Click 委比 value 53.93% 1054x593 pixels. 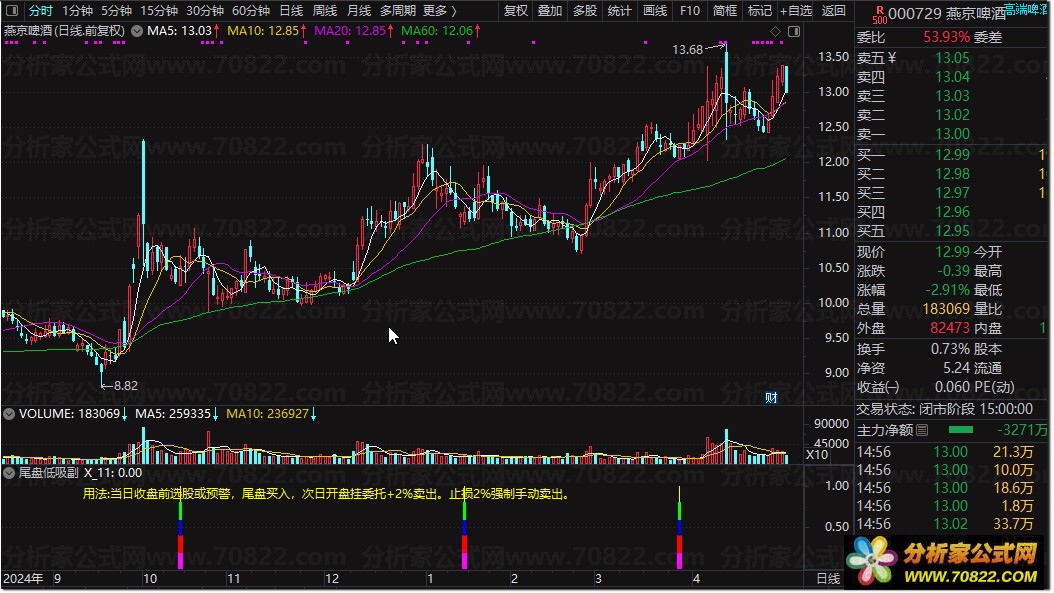(x=946, y=37)
